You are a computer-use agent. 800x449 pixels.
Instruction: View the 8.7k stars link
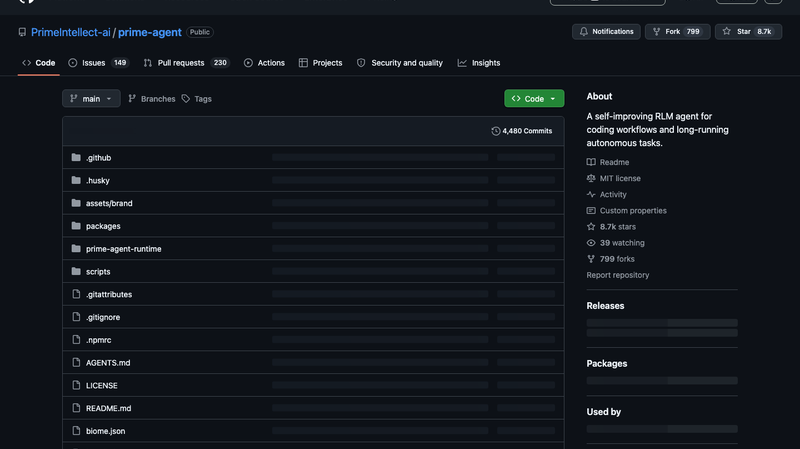click(x=611, y=227)
